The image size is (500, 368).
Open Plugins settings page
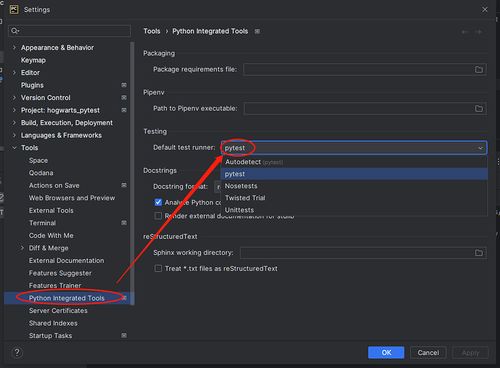pyautogui.click(x=32, y=85)
